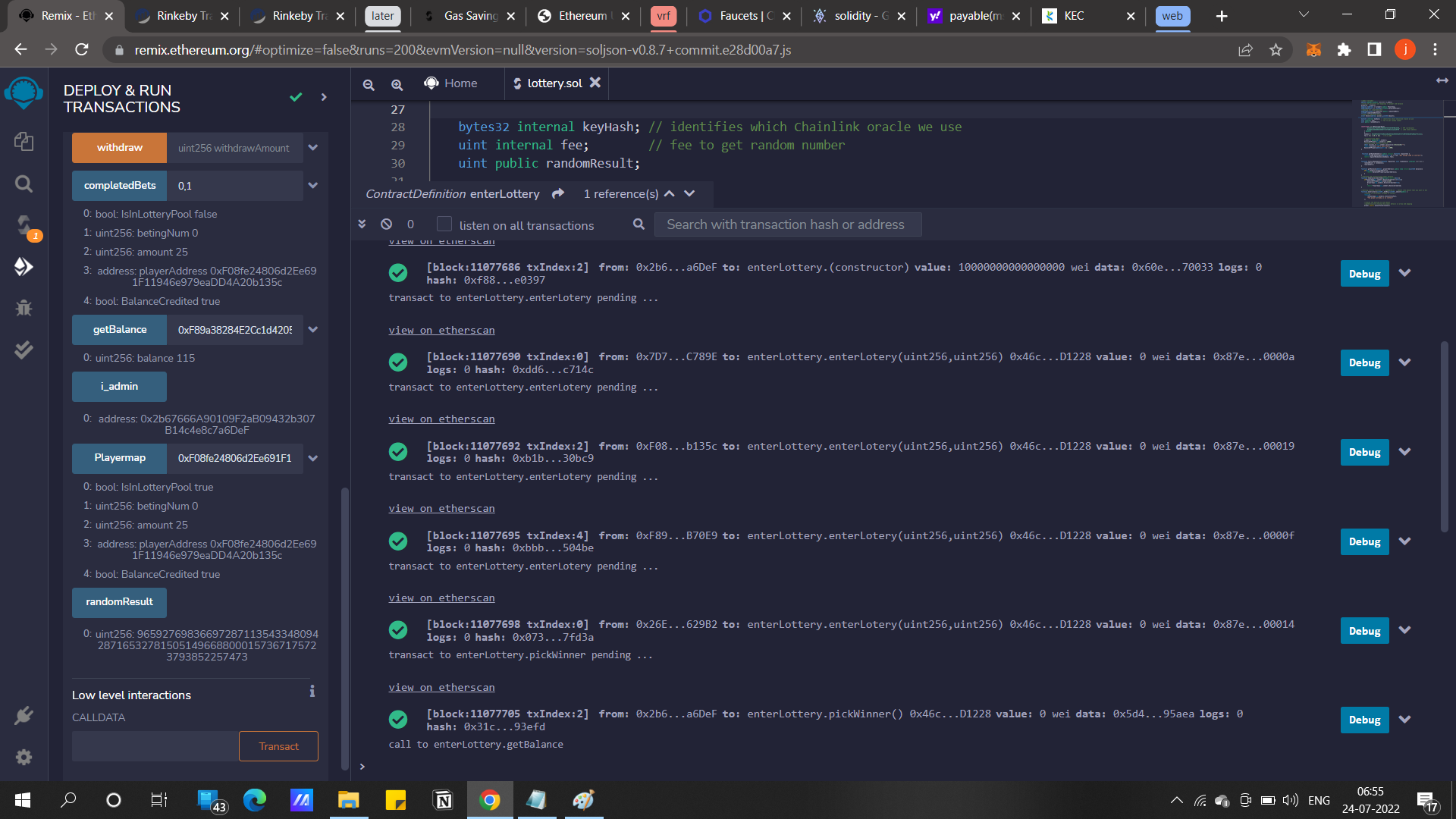Toggle the side panel expand arrow
This screenshot has width=1456, height=819.
coord(324,97)
